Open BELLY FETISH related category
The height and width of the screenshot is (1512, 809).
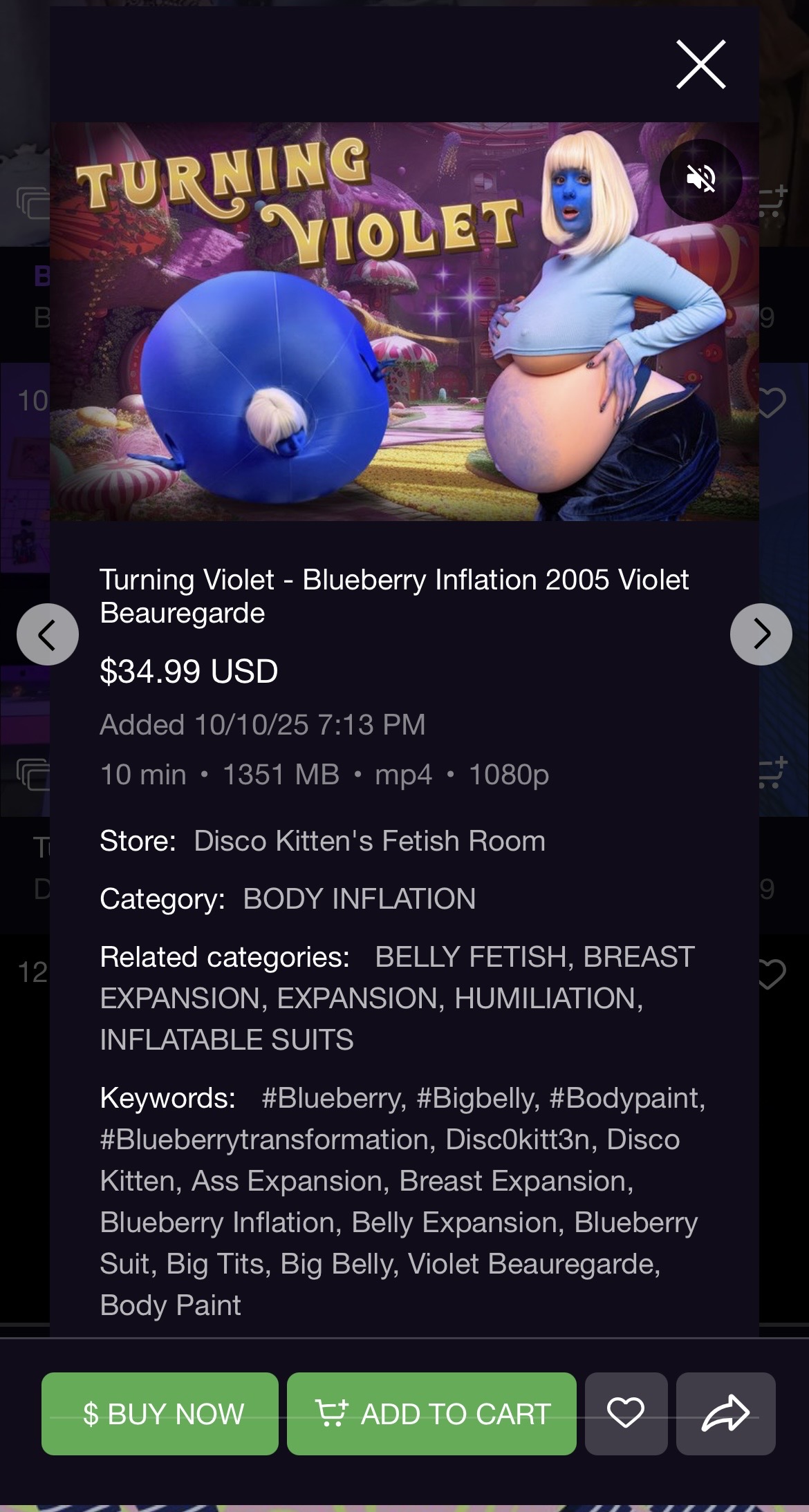(472, 957)
